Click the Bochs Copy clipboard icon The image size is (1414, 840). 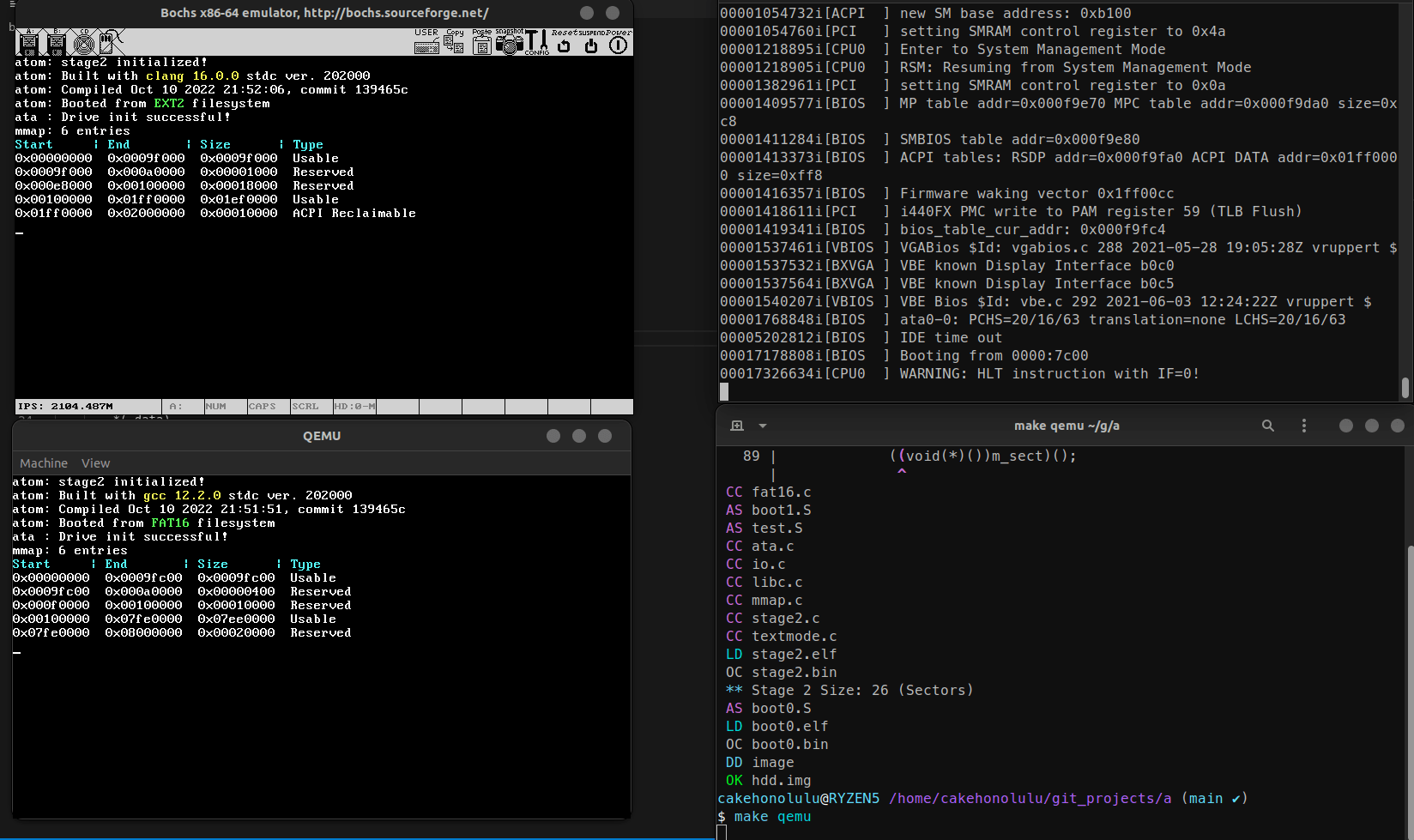tap(454, 41)
